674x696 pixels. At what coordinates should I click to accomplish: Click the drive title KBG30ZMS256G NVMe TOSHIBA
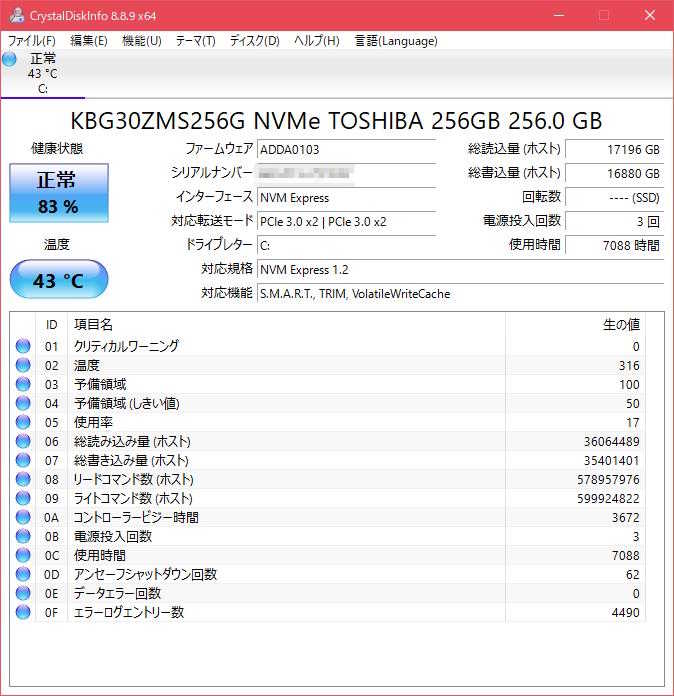336,121
